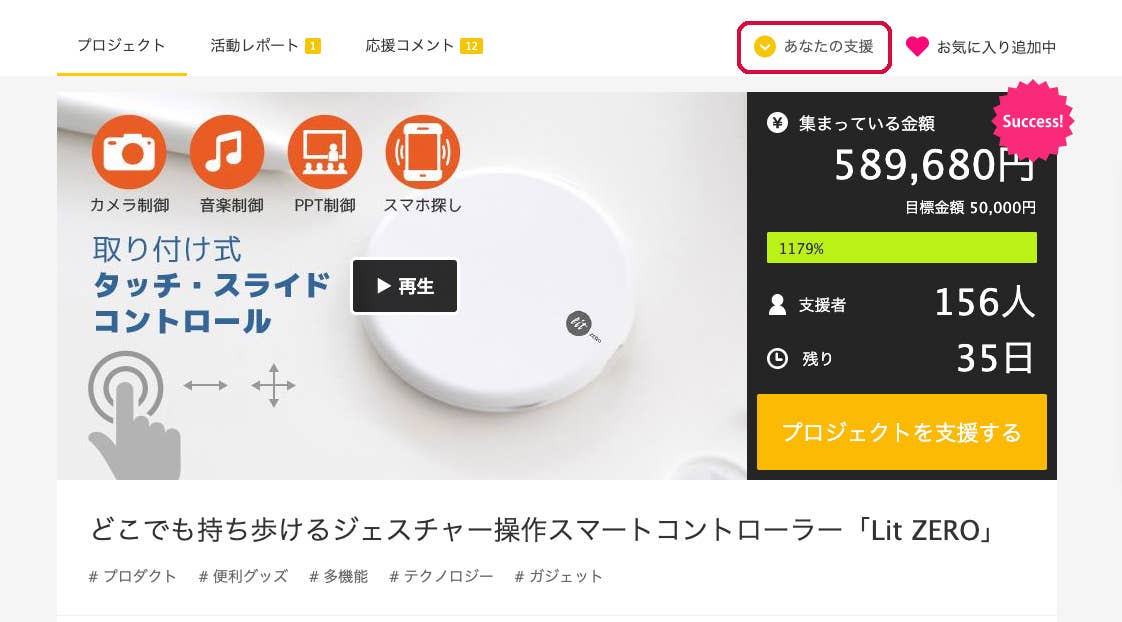Click the yellow chevron in あなたの支援
1122x622 pixels.
pyautogui.click(x=764, y=47)
